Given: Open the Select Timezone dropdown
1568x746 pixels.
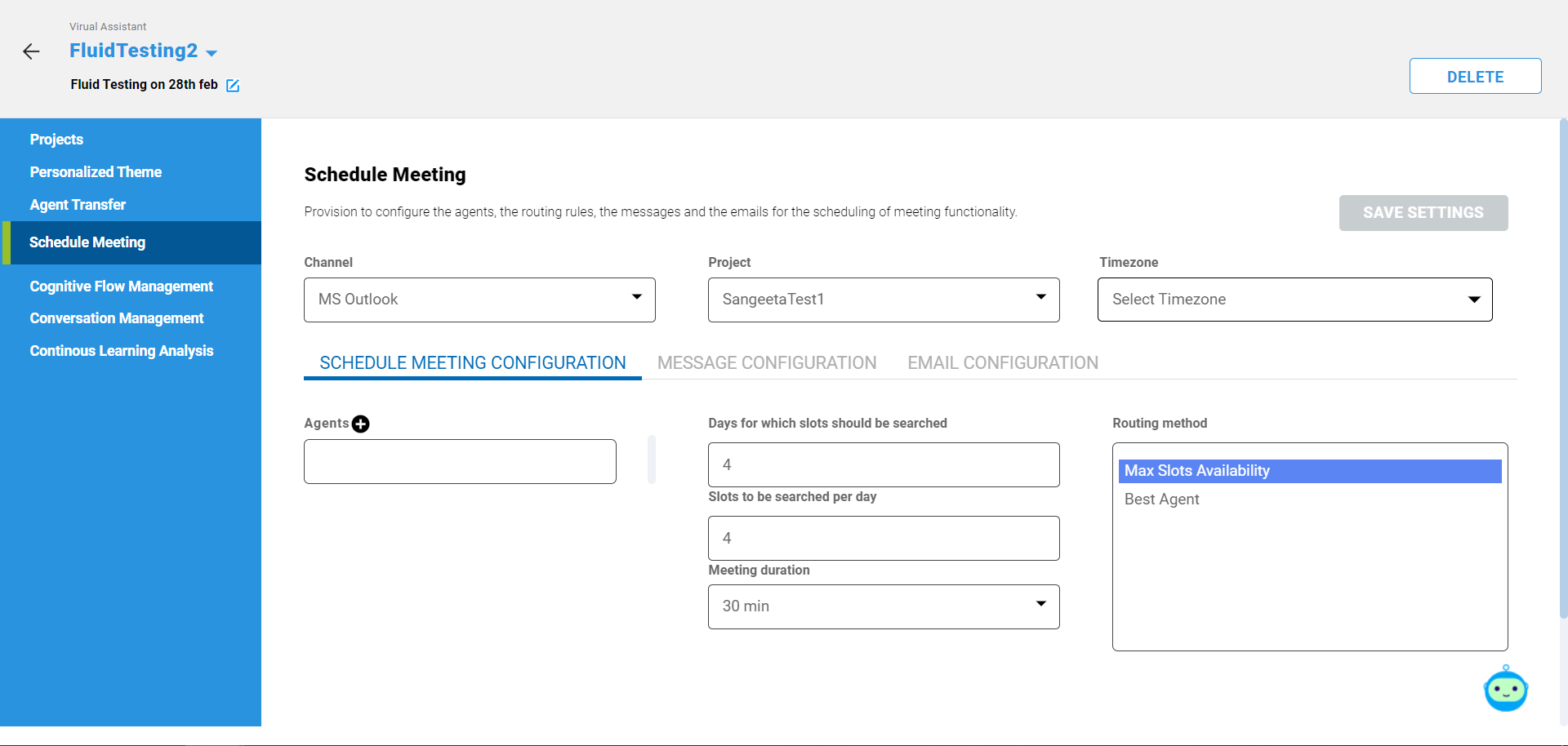Looking at the screenshot, I should click(x=1294, y=300).
